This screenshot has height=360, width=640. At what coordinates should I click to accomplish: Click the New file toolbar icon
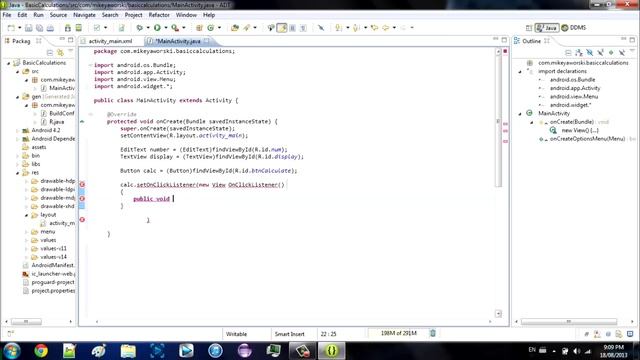click(11, 28)
